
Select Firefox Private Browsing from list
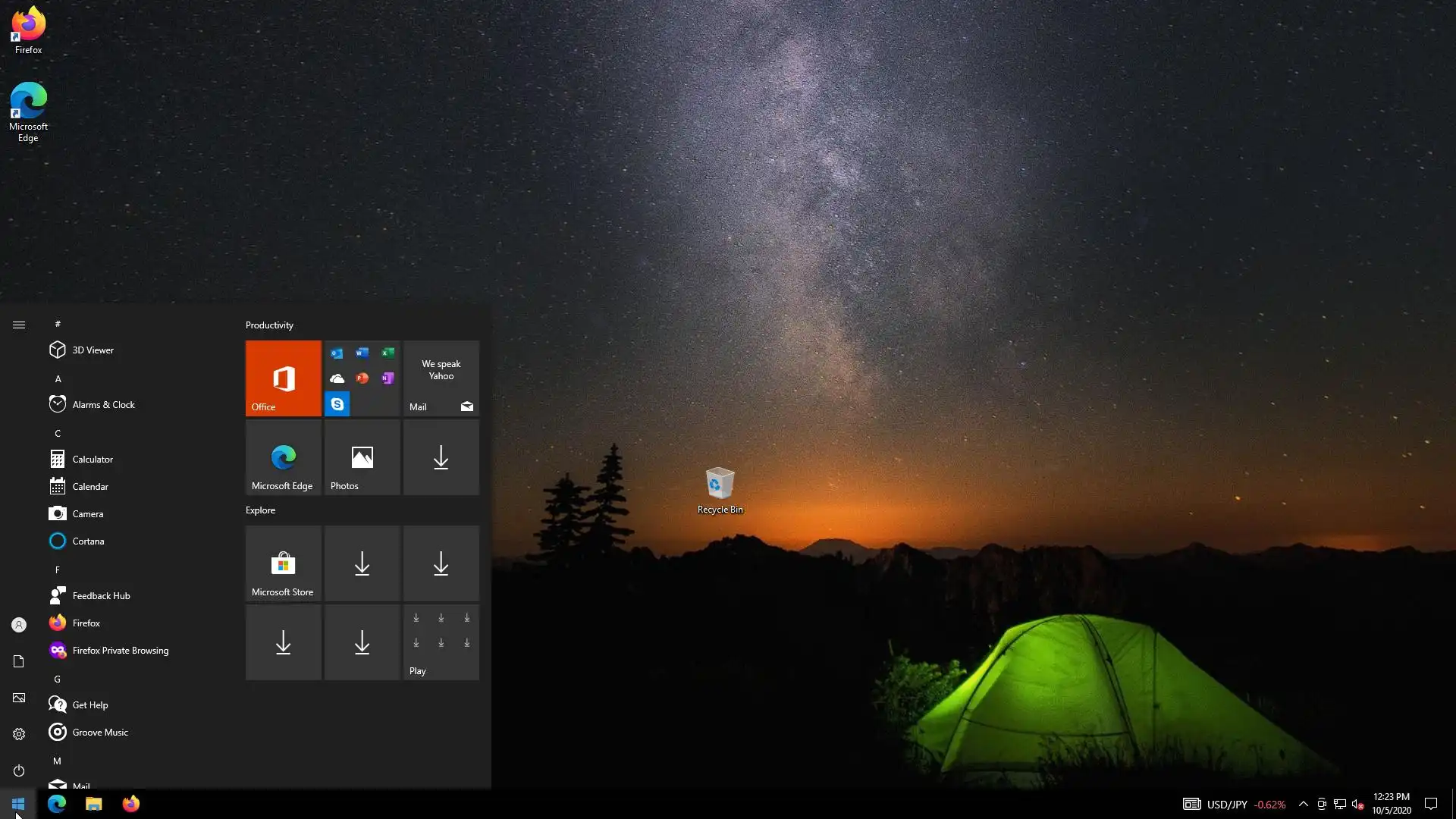pyautogui.click(x=120, y=650)
